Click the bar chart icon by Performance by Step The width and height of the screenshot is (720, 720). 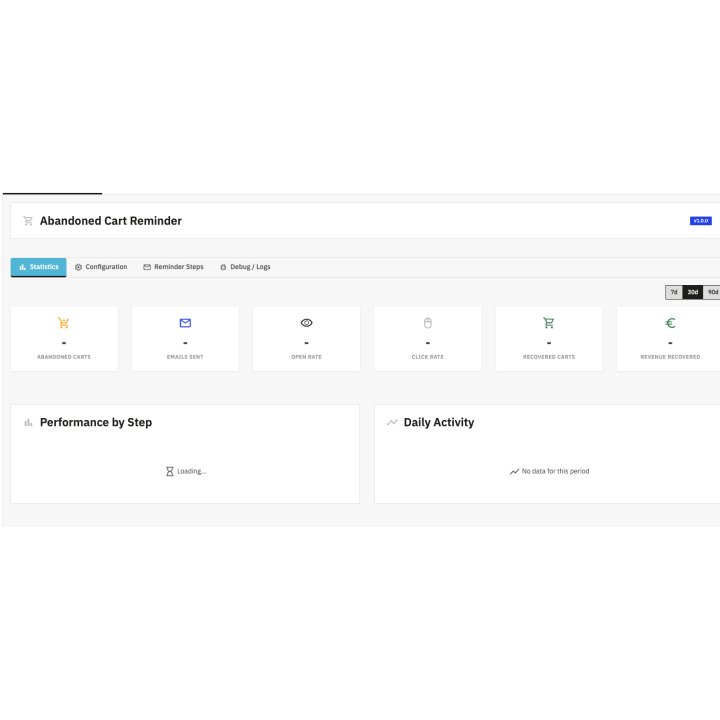28,423
